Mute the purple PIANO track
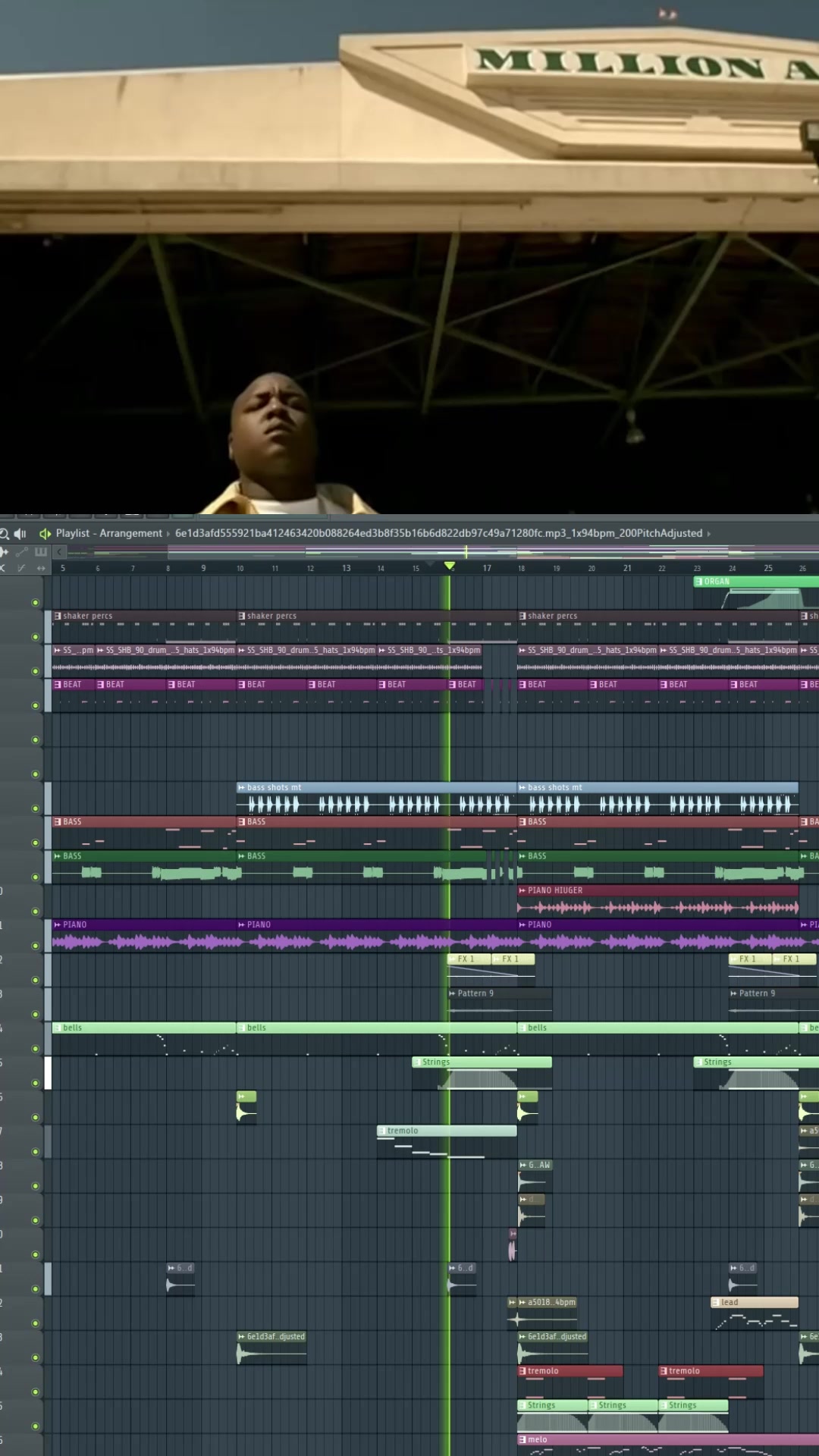819x1456 pixels. click(35, 946)
